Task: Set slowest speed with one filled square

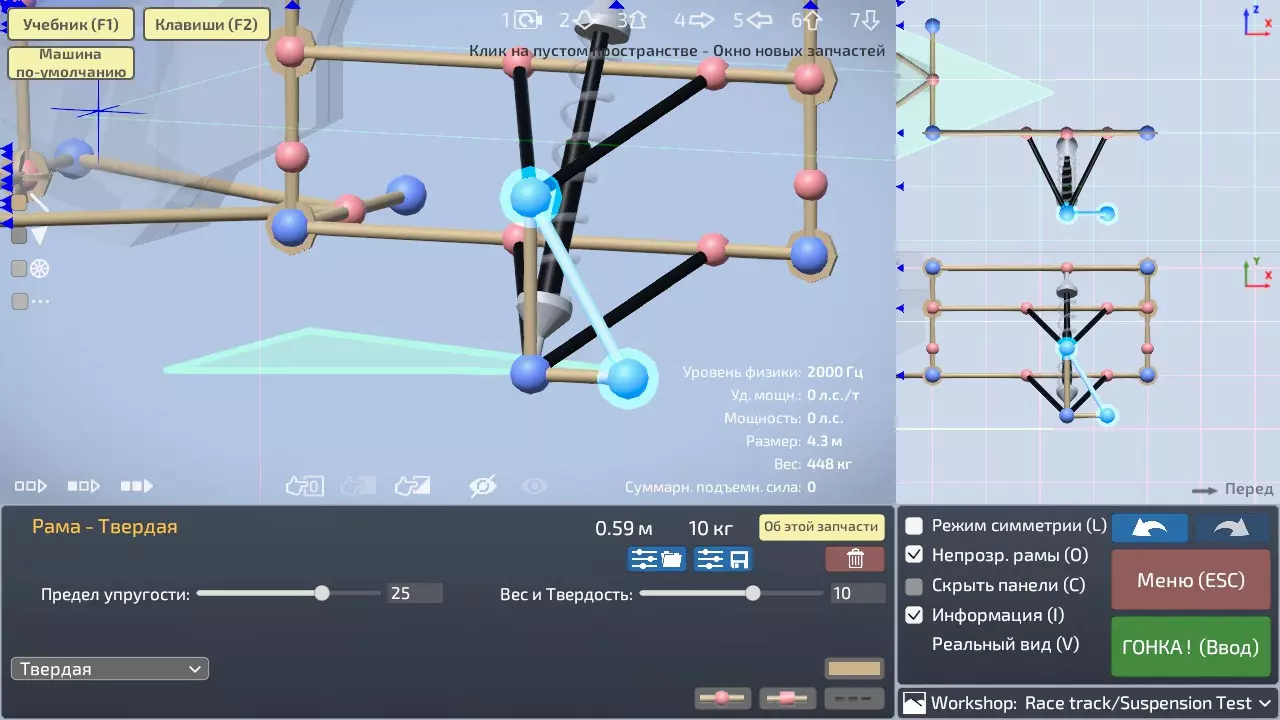Action: click(31, 486)
